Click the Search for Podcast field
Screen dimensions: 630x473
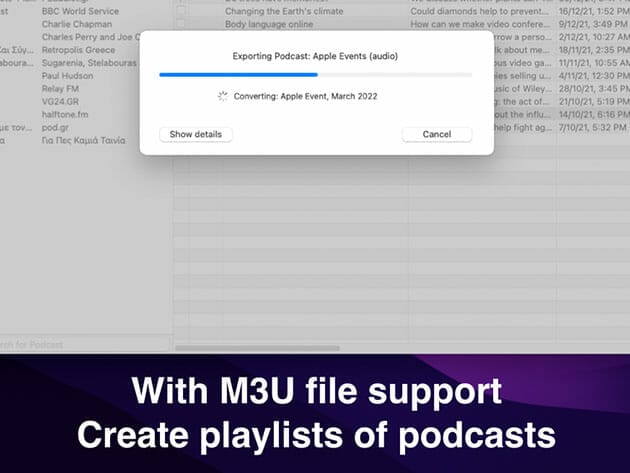tap(80, 345)
